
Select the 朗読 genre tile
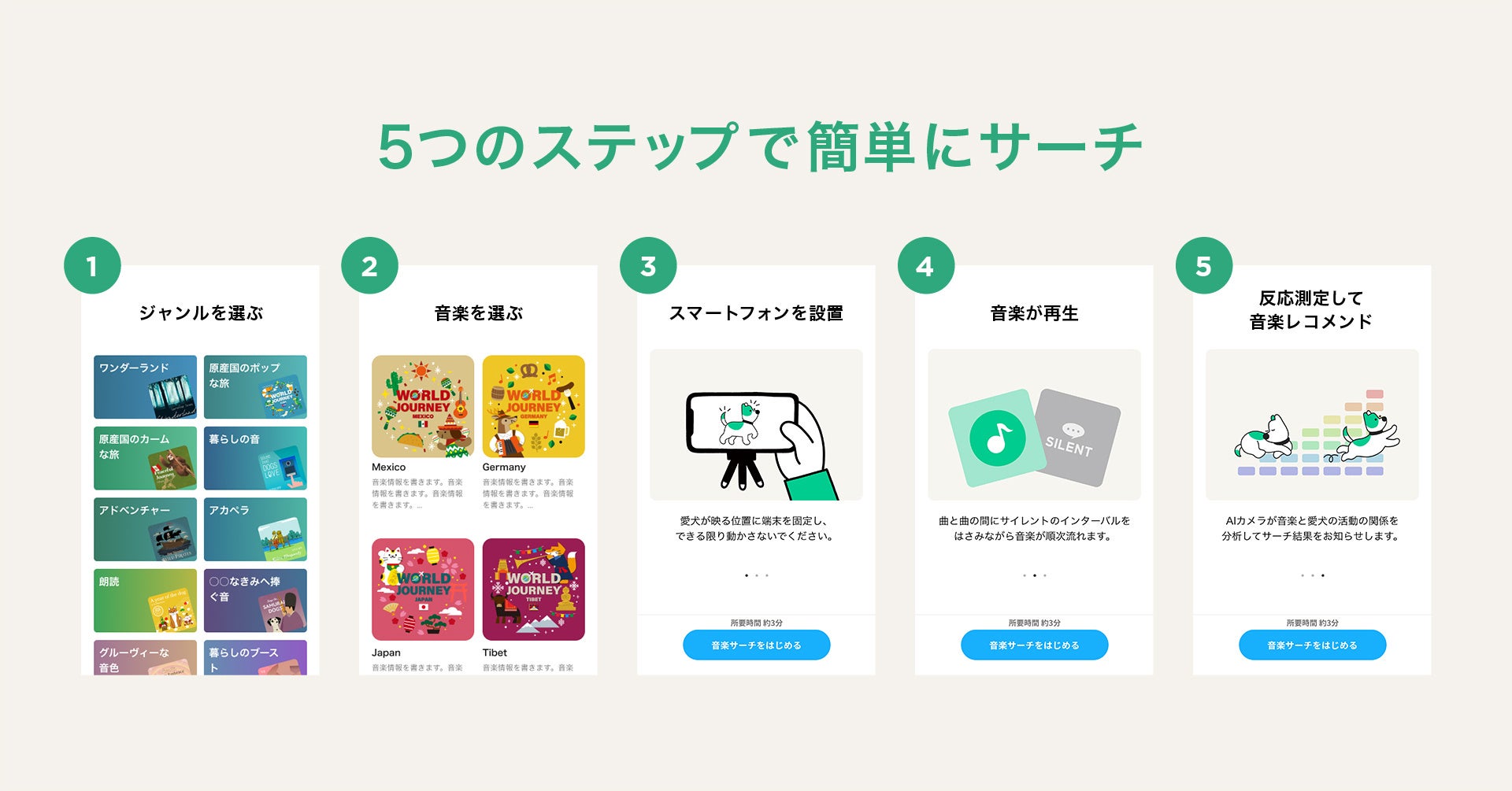pos(146,601)
